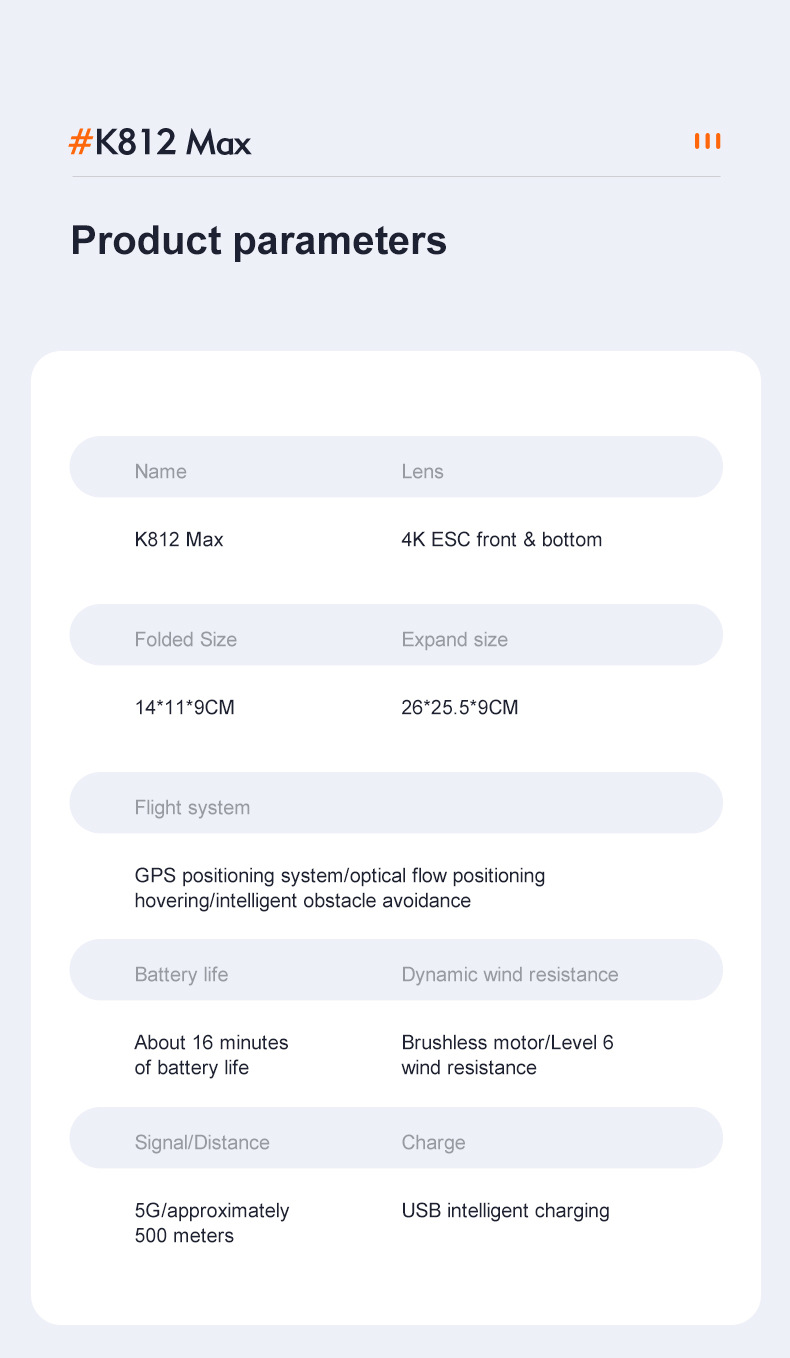Select the Battery life header
Image resolution: width=790 pixels, height=1358 pixels.
181,975
